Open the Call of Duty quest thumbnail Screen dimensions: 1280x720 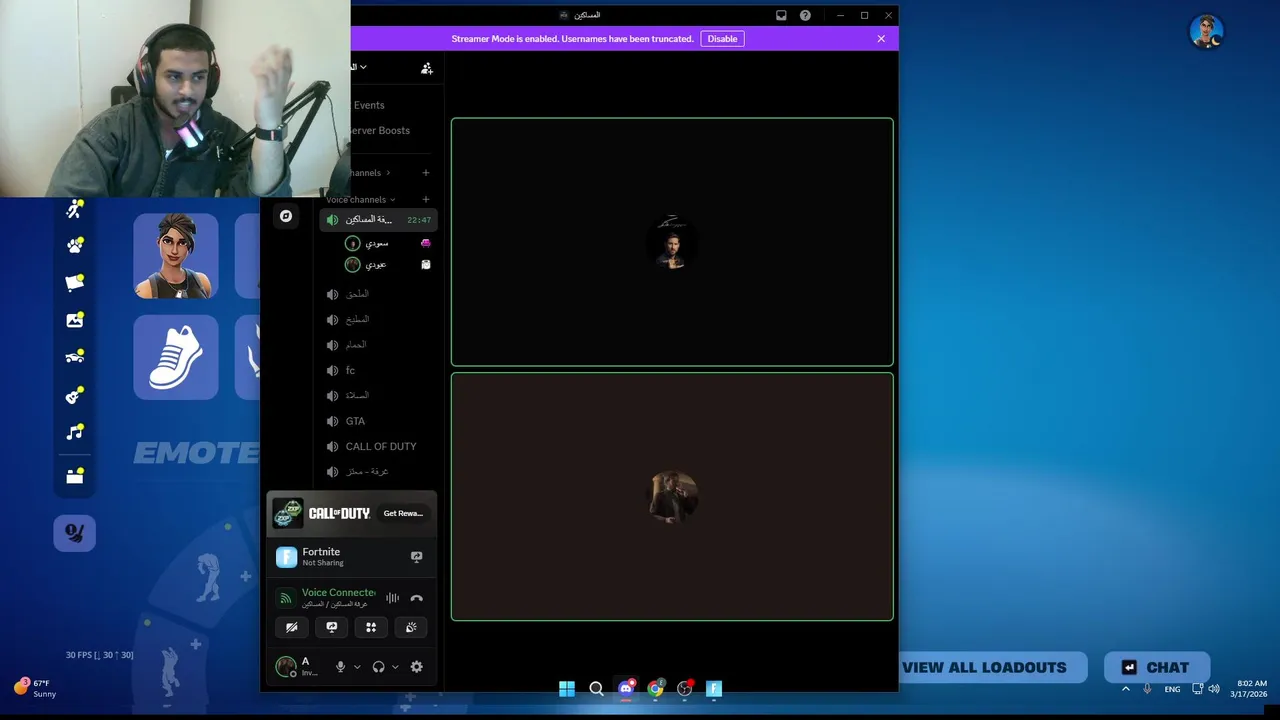point(288,513)
